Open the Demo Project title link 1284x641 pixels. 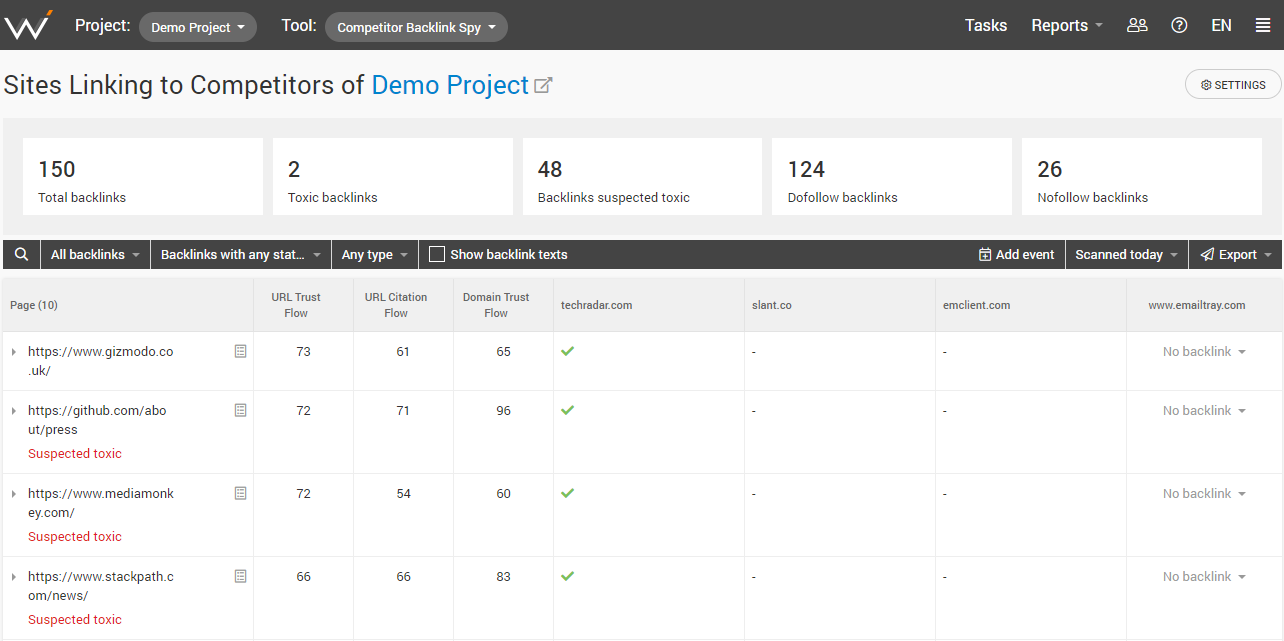click(450, 85)
